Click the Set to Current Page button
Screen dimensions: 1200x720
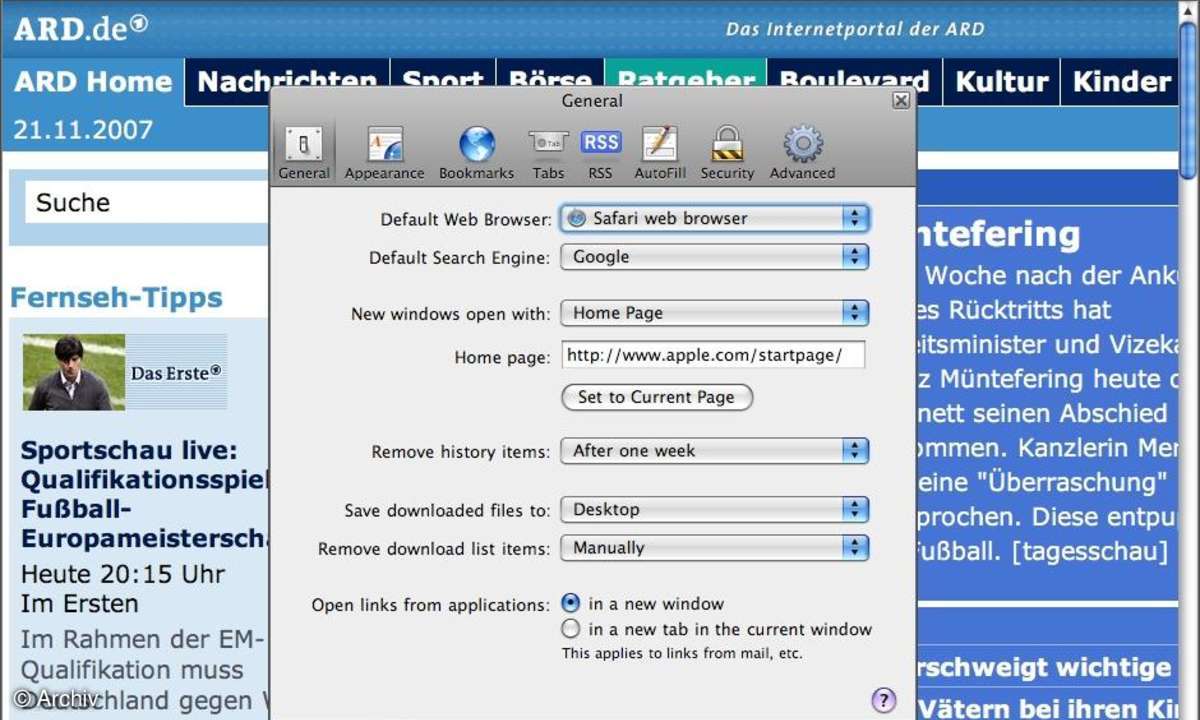coord(656,397)
